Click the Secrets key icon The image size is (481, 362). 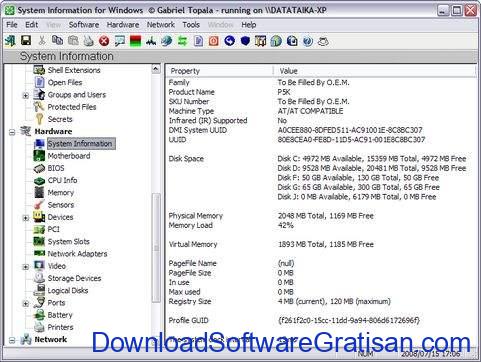point(39,119)
